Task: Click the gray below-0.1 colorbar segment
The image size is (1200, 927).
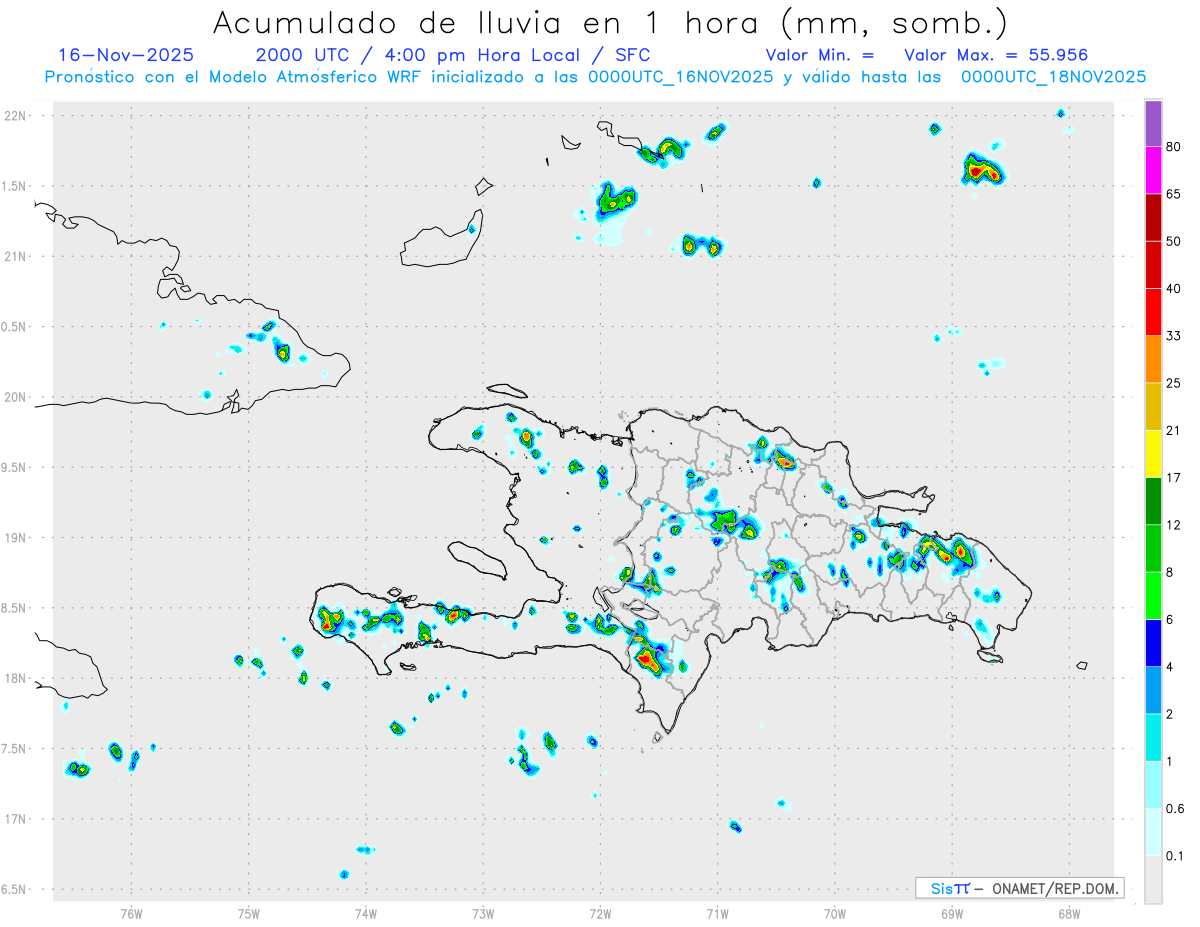Action: 1153,879
